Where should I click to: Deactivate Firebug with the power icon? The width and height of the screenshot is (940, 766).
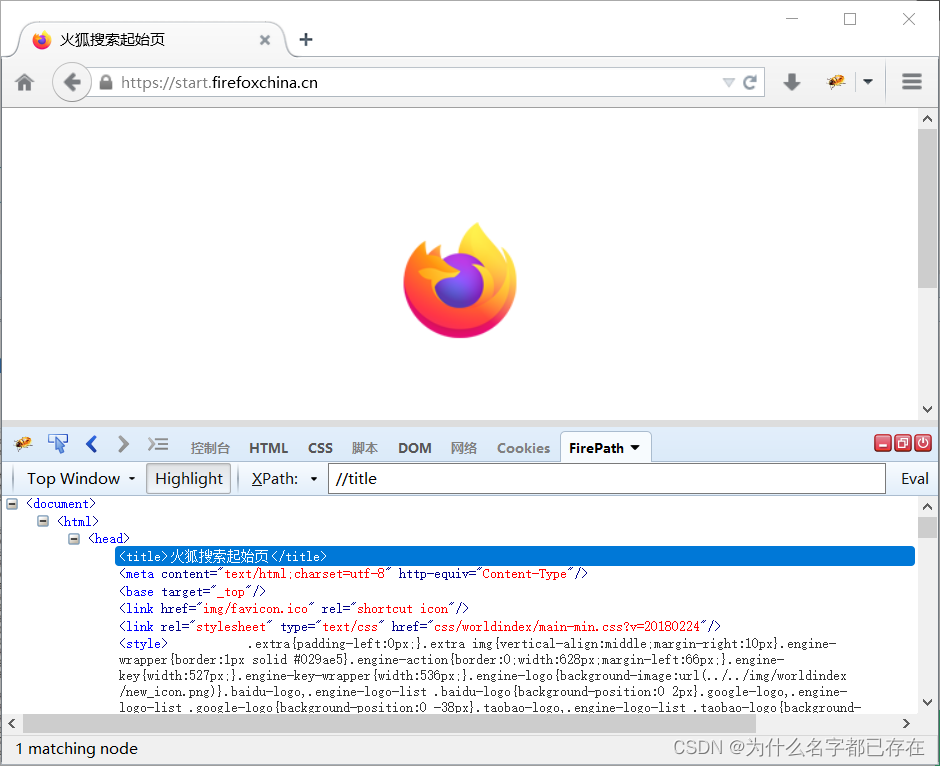(x=923, y=443)
